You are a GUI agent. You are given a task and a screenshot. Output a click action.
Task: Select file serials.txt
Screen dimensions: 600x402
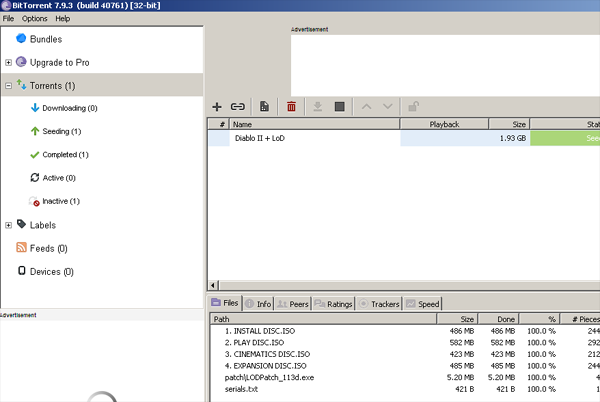pos(241,389)
